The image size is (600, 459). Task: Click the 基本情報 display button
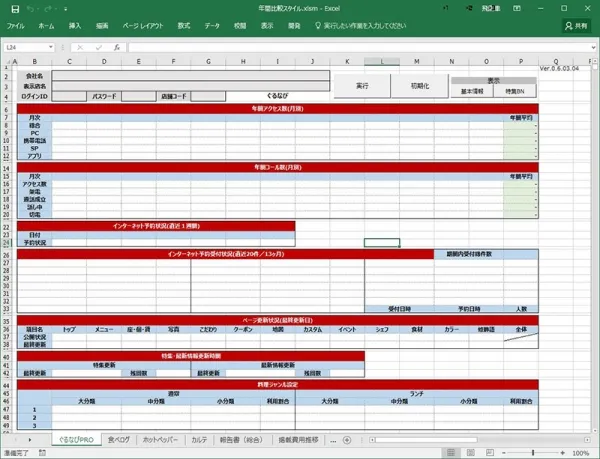coord(472,91)
